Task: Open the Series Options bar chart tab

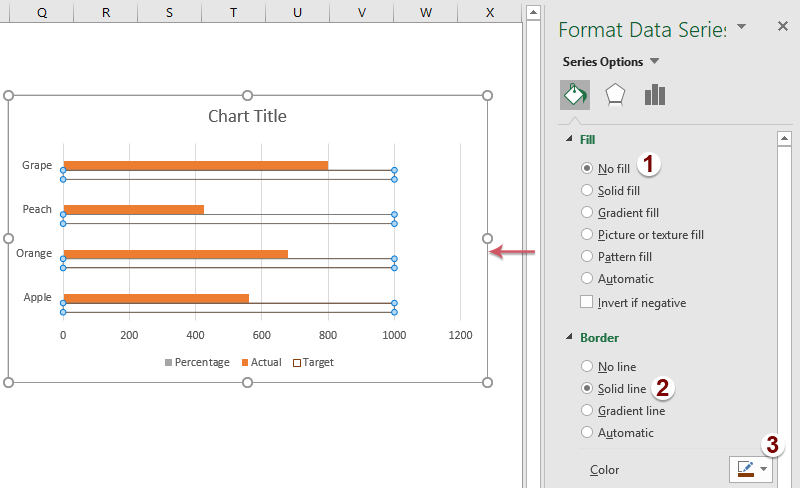Action: pos(655,95)
